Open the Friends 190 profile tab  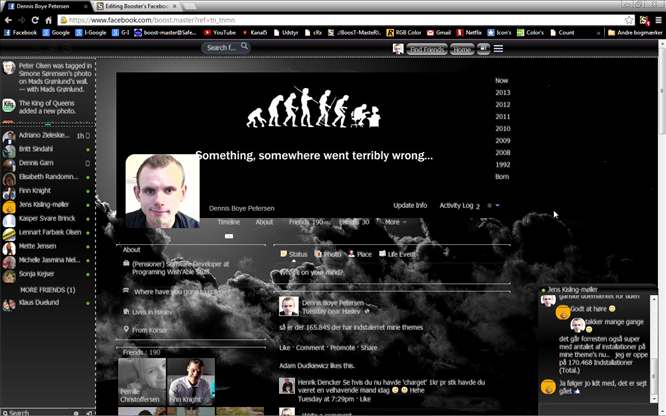(308, 222)
